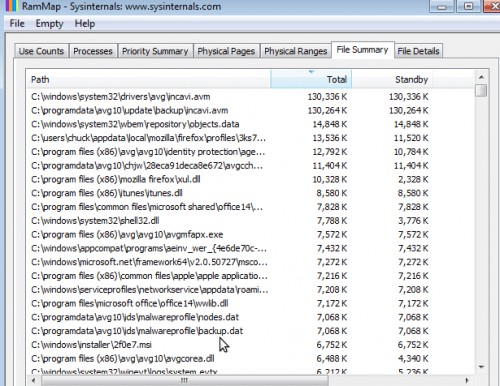The height and width of the screenshot is (386, 500).
Task: Click the vertical scrollbar thumb
Action: click(481, 90)
